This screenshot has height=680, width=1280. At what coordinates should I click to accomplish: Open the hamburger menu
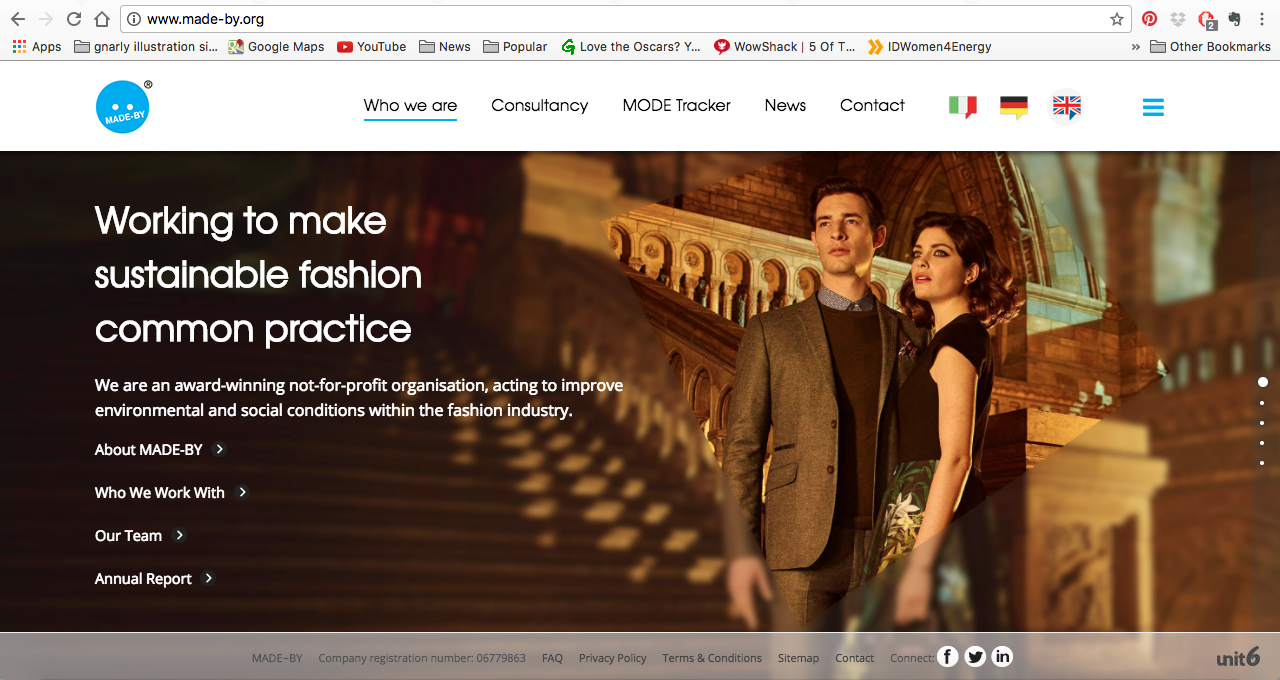[1153, 107]
